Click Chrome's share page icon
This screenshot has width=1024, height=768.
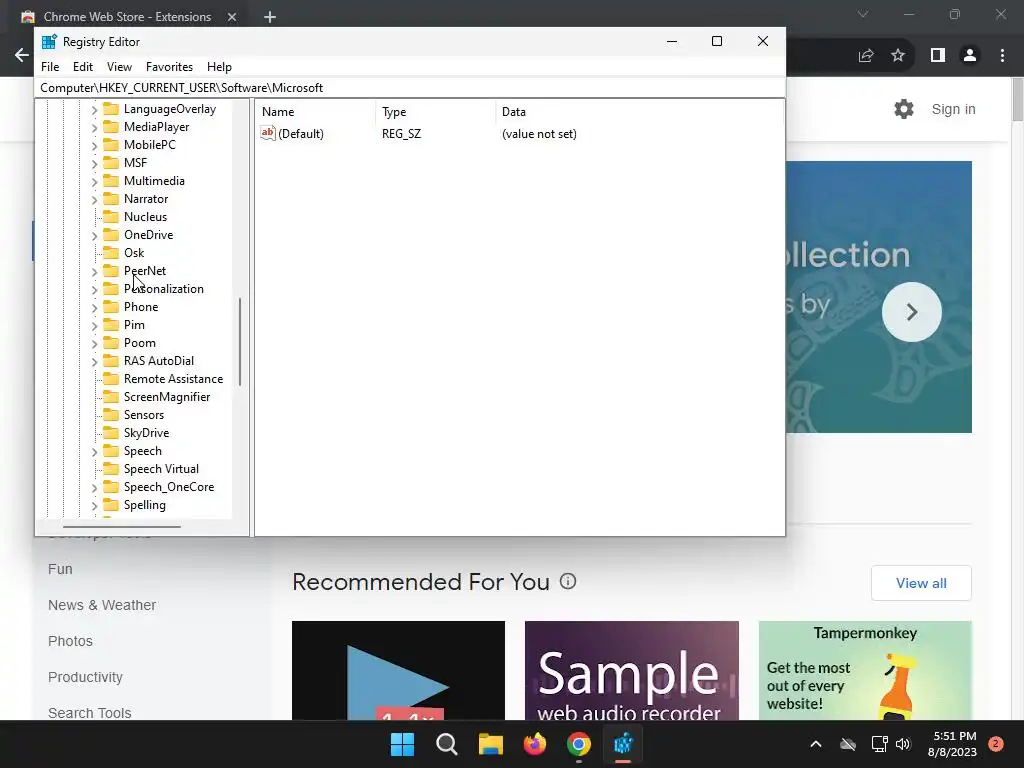866,56
